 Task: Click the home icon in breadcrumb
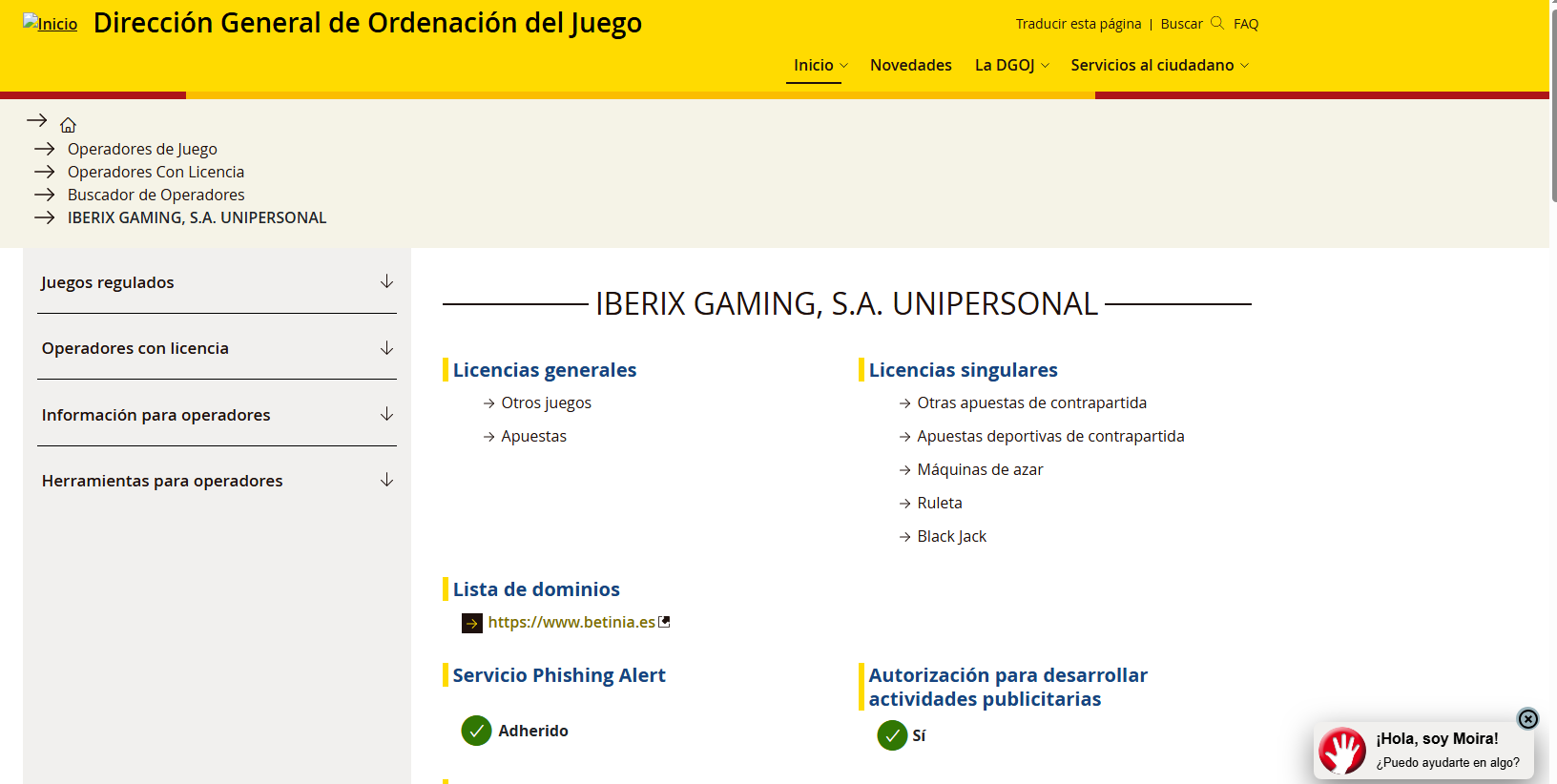(x=68, y=125)
